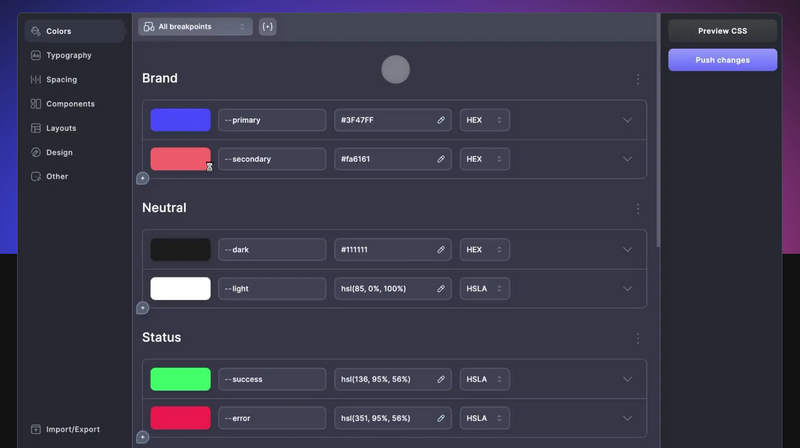Edit the #fa6161 value field

(392, 159)
